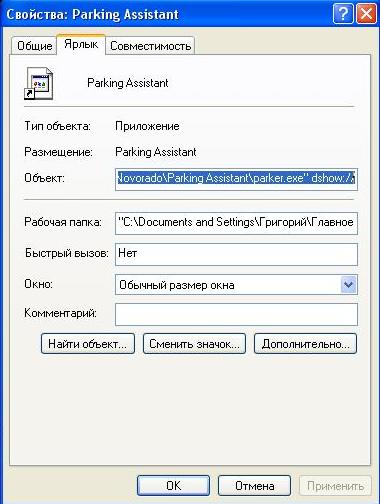Click the Быстрый вызов field showing Нет
The width and height of the screenshot is (380, 504).
coord(236,254)
